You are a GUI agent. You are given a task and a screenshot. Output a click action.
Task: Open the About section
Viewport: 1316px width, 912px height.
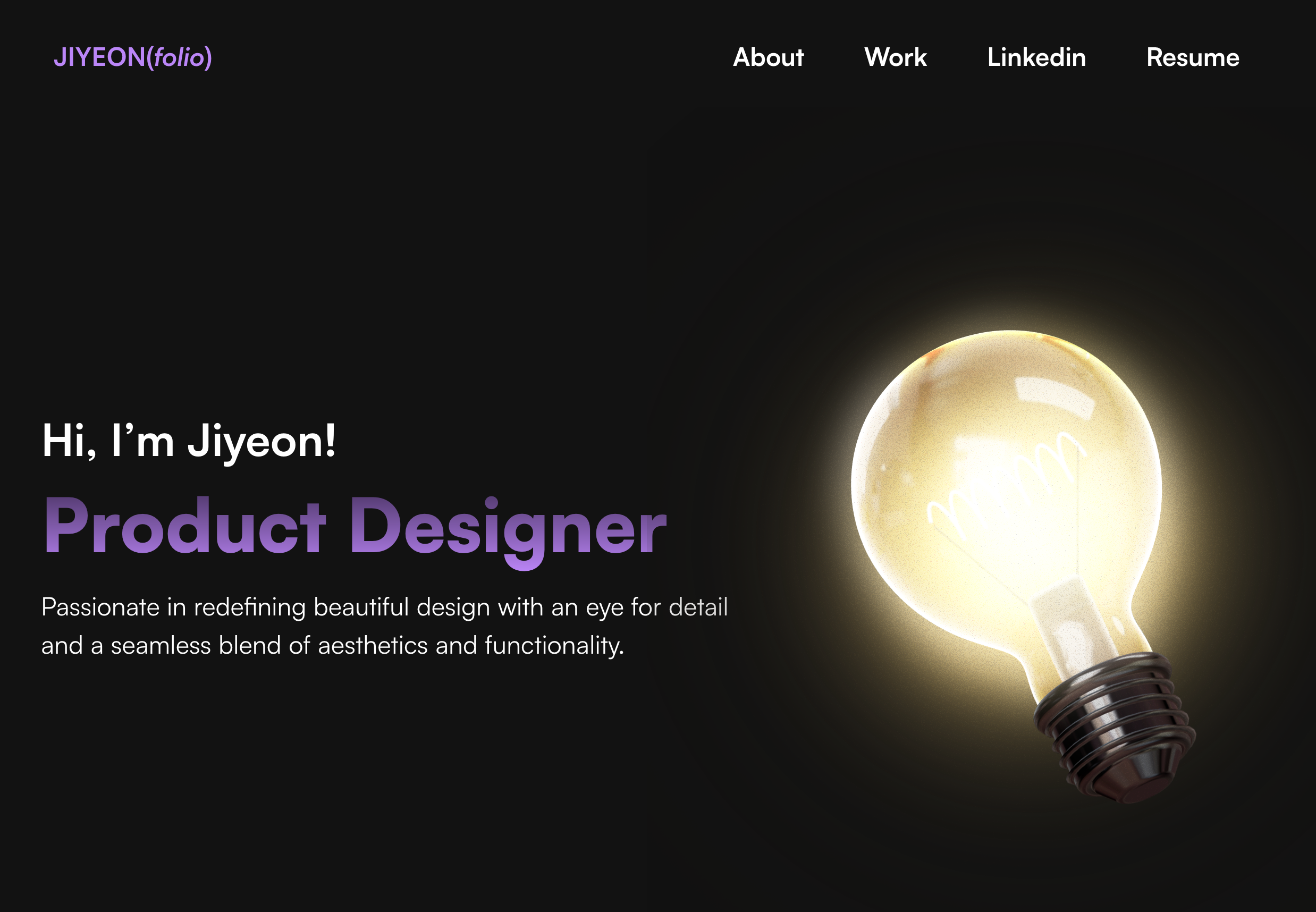point(768,58)
